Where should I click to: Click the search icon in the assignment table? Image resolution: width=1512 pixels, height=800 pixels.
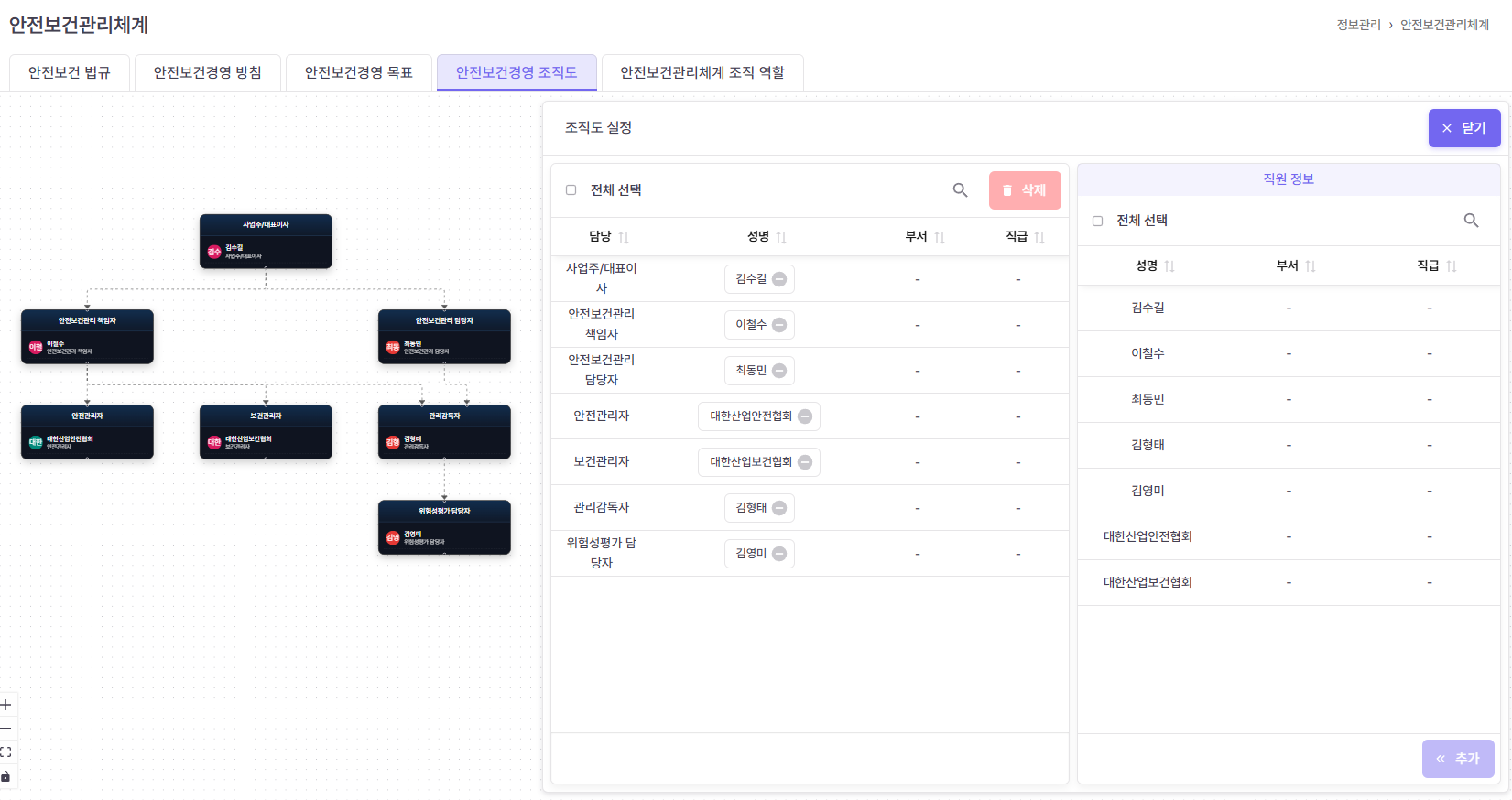tap(960, 190)
